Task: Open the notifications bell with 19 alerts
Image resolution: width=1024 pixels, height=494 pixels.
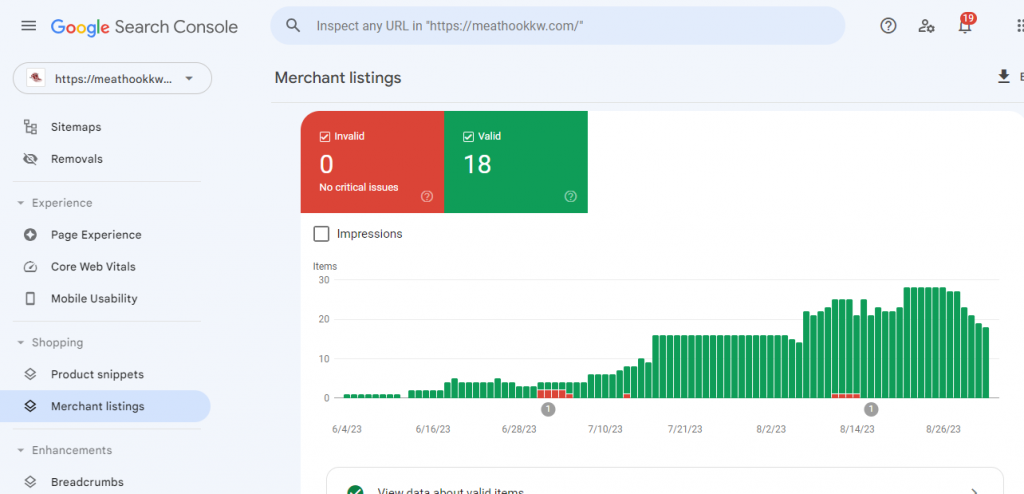Action: 965,25
